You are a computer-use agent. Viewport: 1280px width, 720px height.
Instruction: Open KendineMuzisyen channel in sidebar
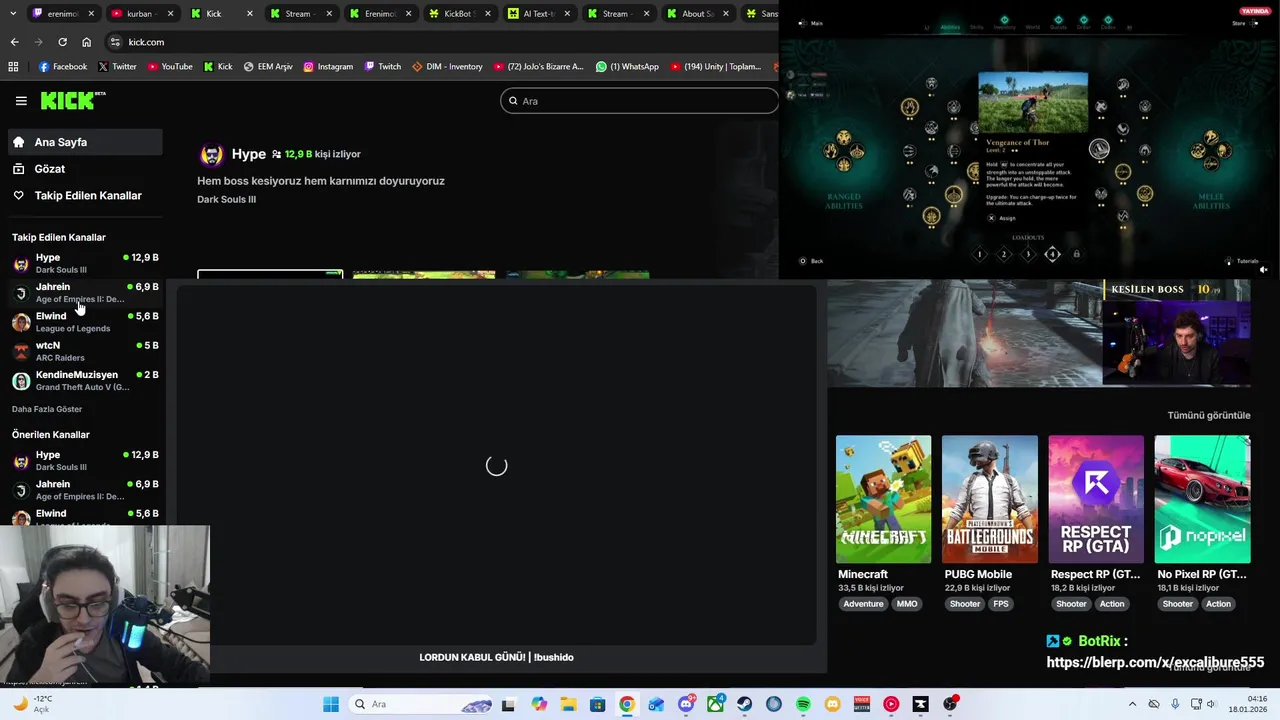click(x=85, y=380)
